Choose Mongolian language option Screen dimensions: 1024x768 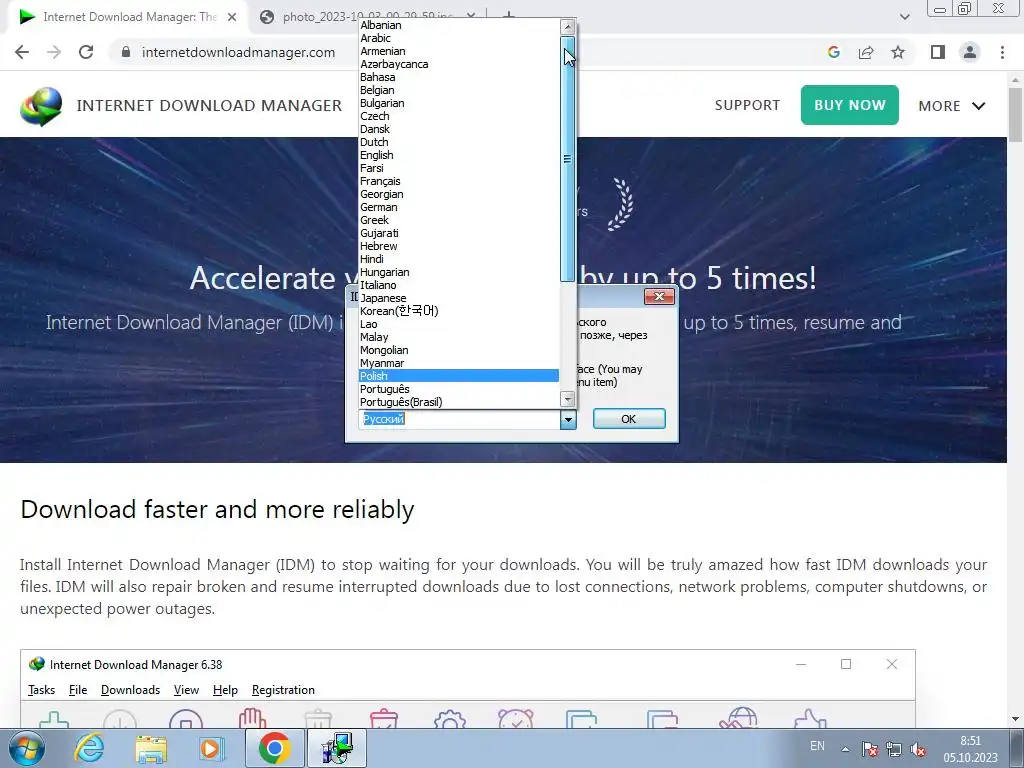(x=458, y=351)
